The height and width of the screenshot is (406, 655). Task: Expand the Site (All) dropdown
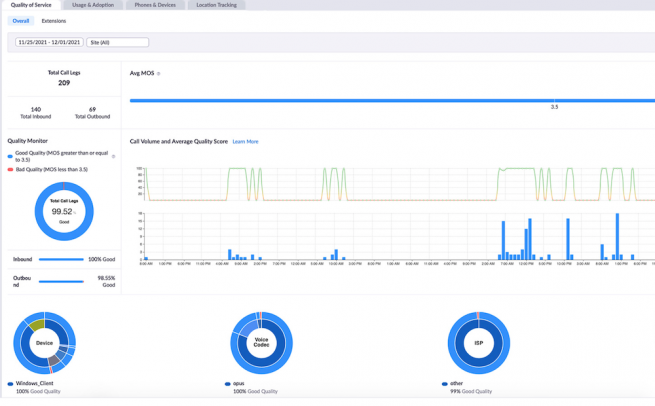pyautogui.click(x=117, y=42)
